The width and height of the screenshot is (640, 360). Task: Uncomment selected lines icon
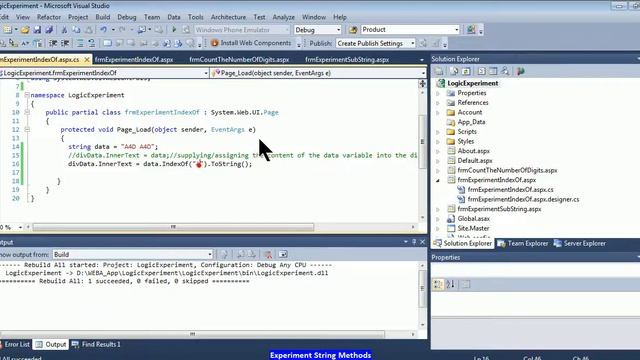(92, 43)
